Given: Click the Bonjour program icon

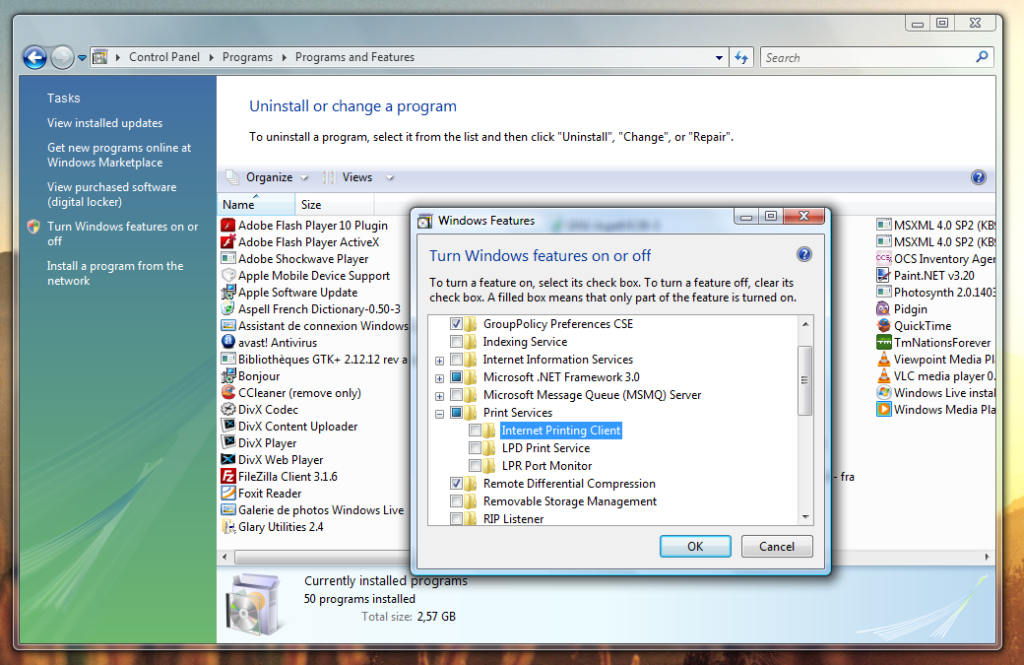Looking at the screenshot, I should point(228,376).
